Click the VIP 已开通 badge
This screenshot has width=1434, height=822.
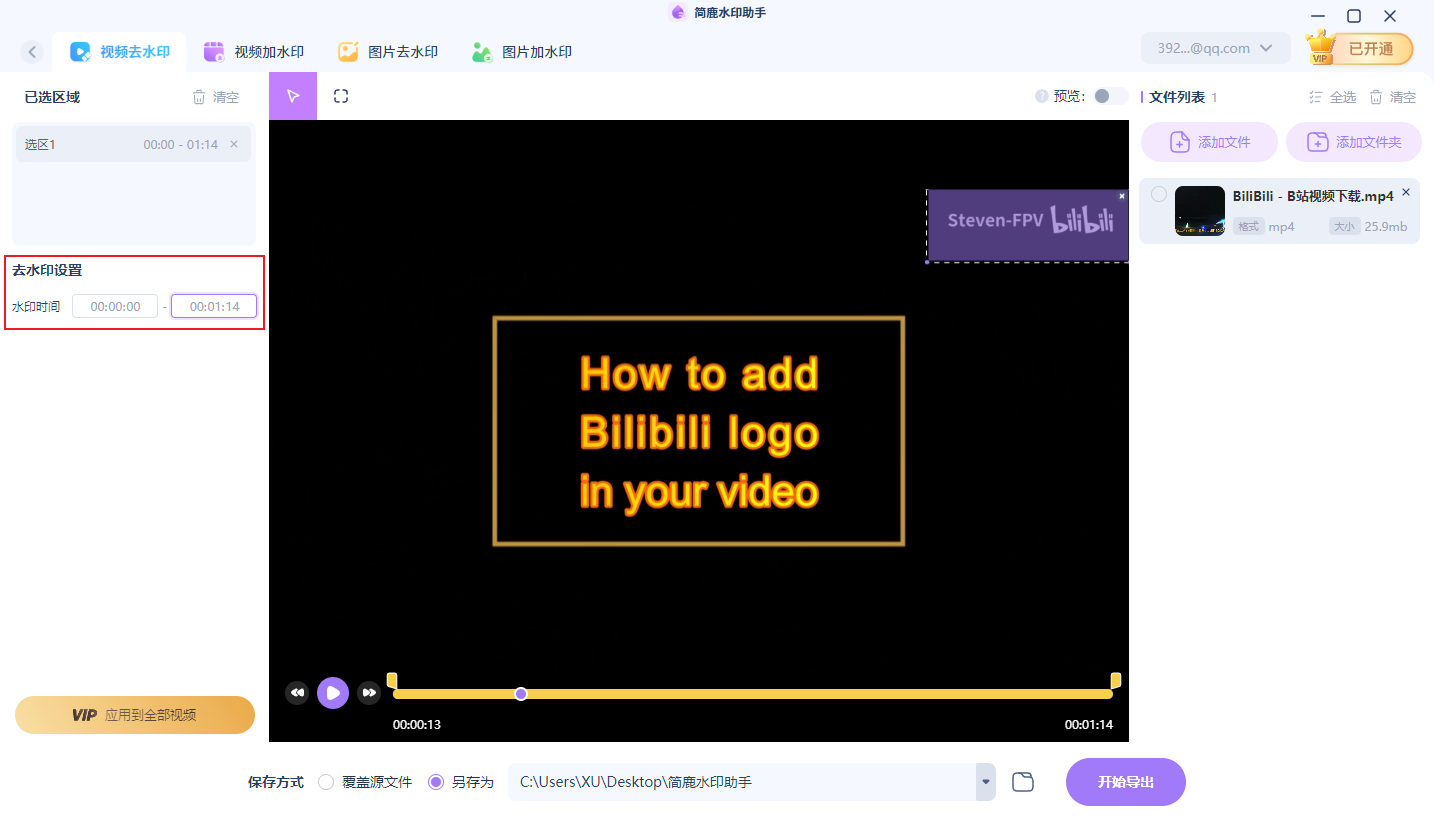[1360, 48]
